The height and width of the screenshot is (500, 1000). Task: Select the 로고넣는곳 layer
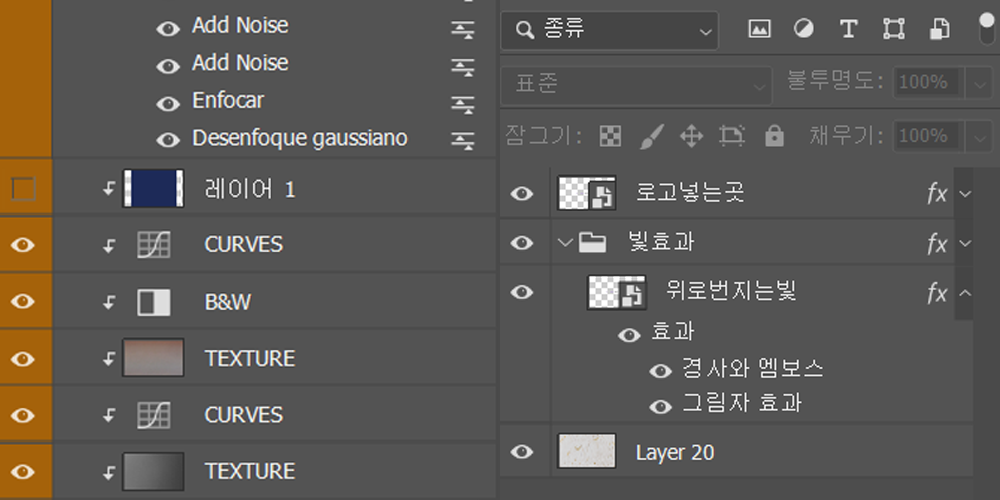pyautogui.click(x=690, y=193)
